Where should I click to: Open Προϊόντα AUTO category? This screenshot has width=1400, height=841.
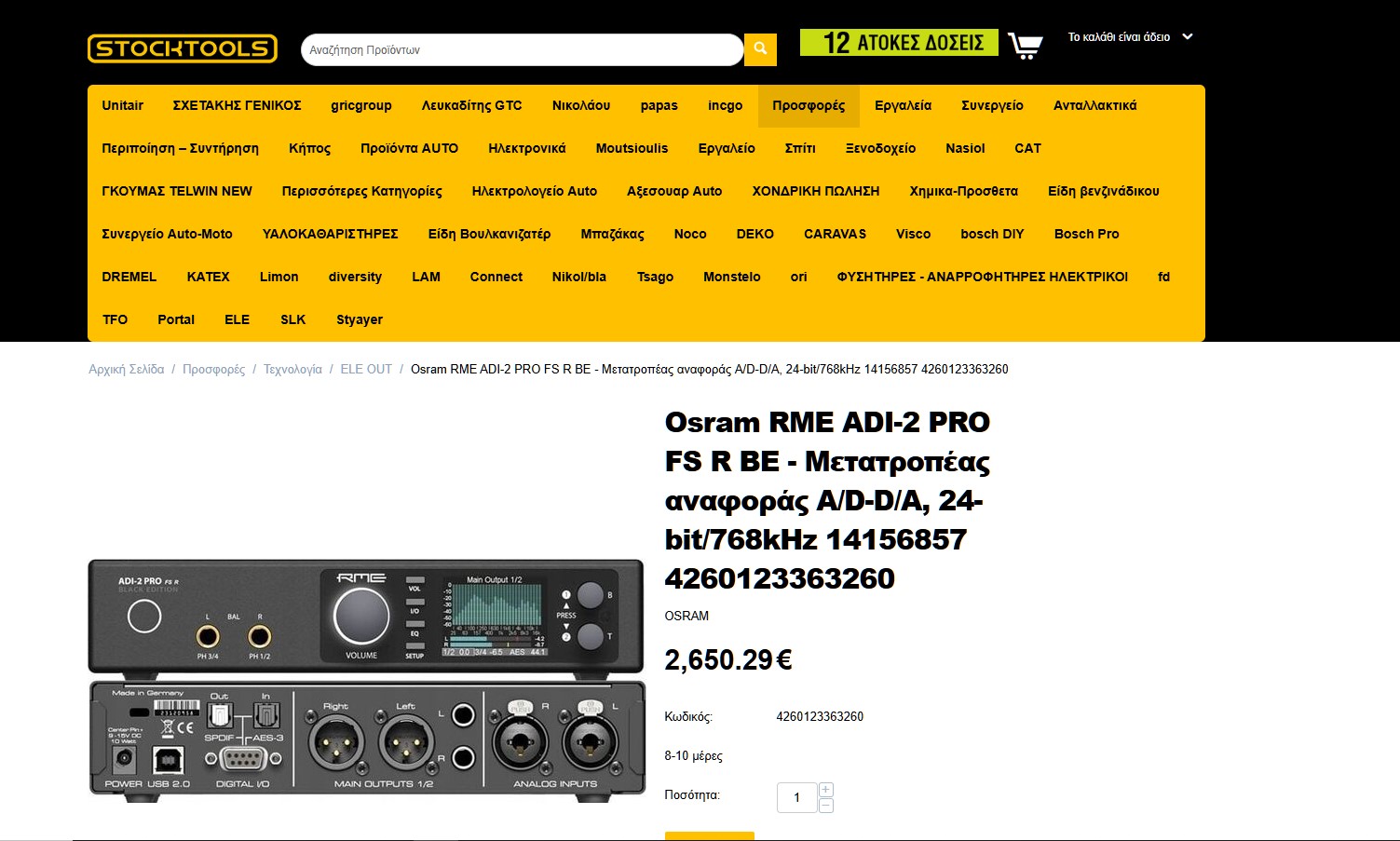tap(409, 148)
